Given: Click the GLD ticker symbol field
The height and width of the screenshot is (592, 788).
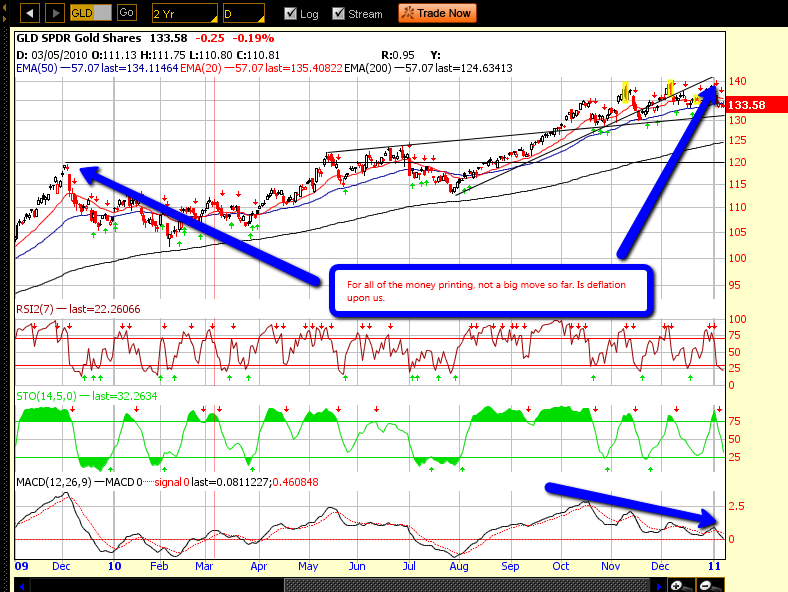Looking at the screenshot, I should point(90,13).
